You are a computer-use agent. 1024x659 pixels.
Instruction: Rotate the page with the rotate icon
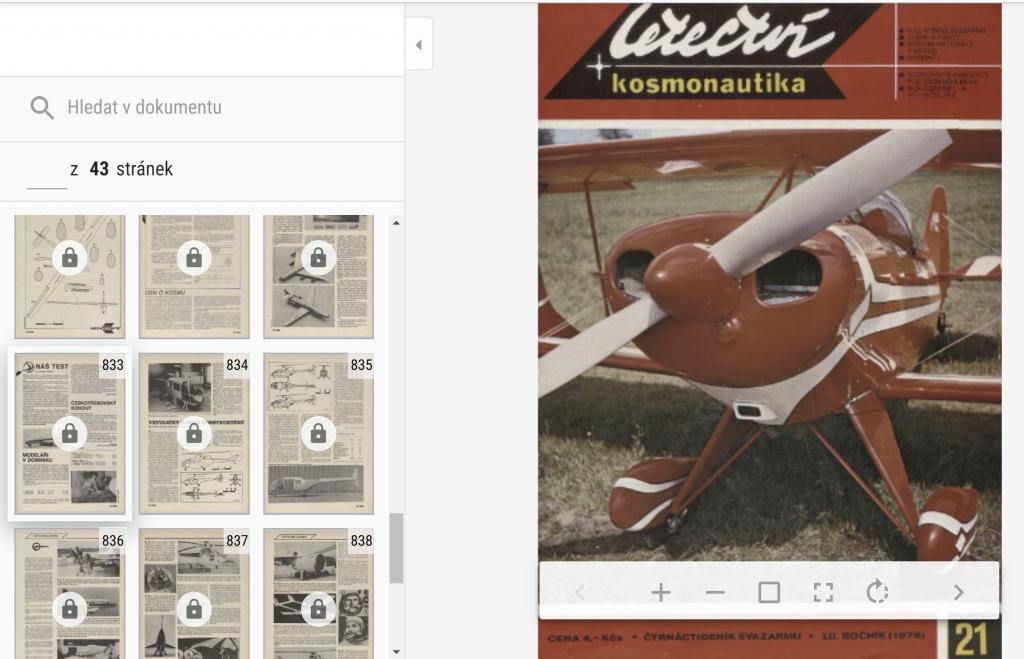pos(877,593)
